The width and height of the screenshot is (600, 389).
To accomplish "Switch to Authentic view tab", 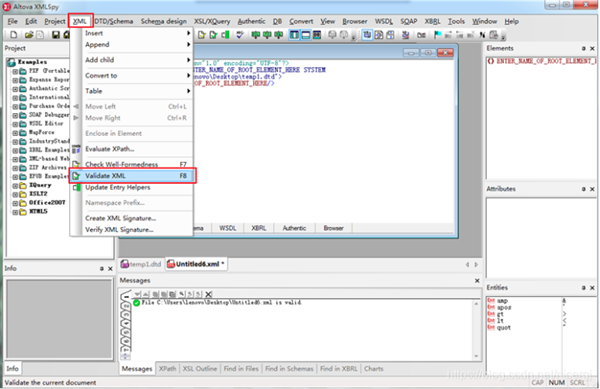I will tap(294, 228).
